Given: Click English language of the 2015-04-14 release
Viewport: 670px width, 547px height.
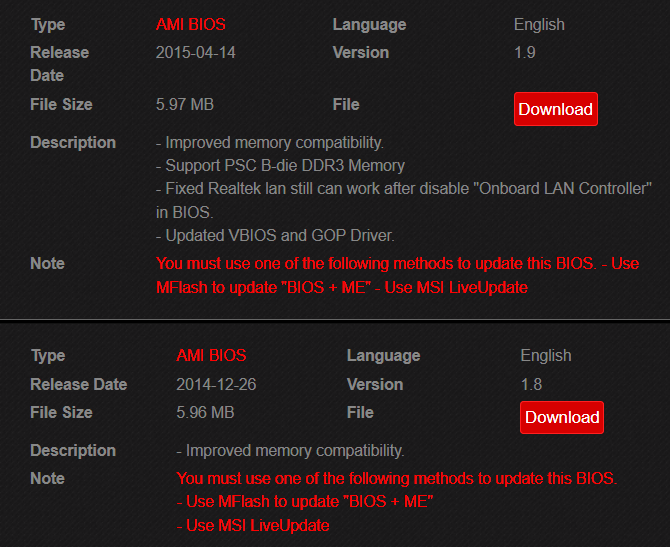Looking at the screenshot, I should coord(539,24).
